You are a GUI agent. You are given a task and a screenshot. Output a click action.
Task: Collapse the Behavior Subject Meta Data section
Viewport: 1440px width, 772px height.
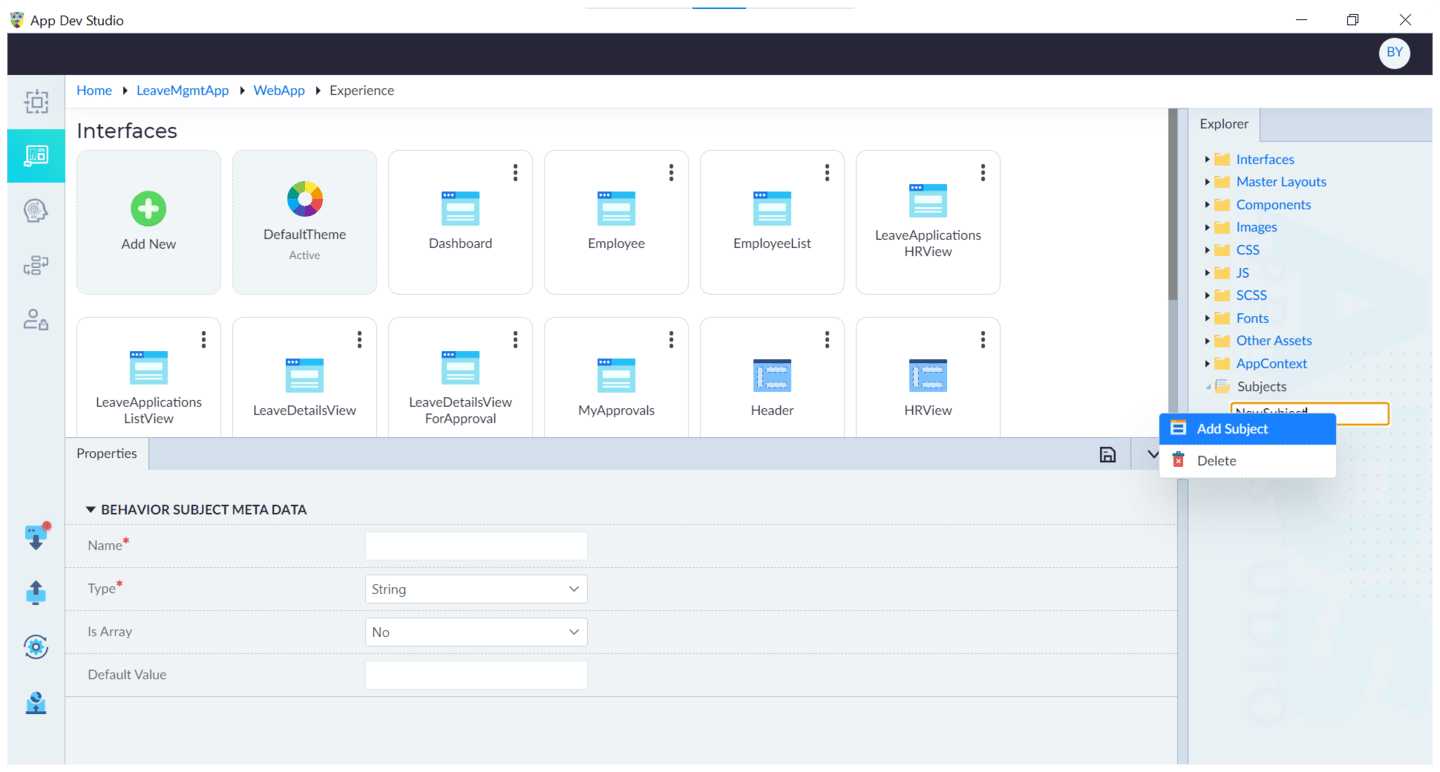[91, 510]
